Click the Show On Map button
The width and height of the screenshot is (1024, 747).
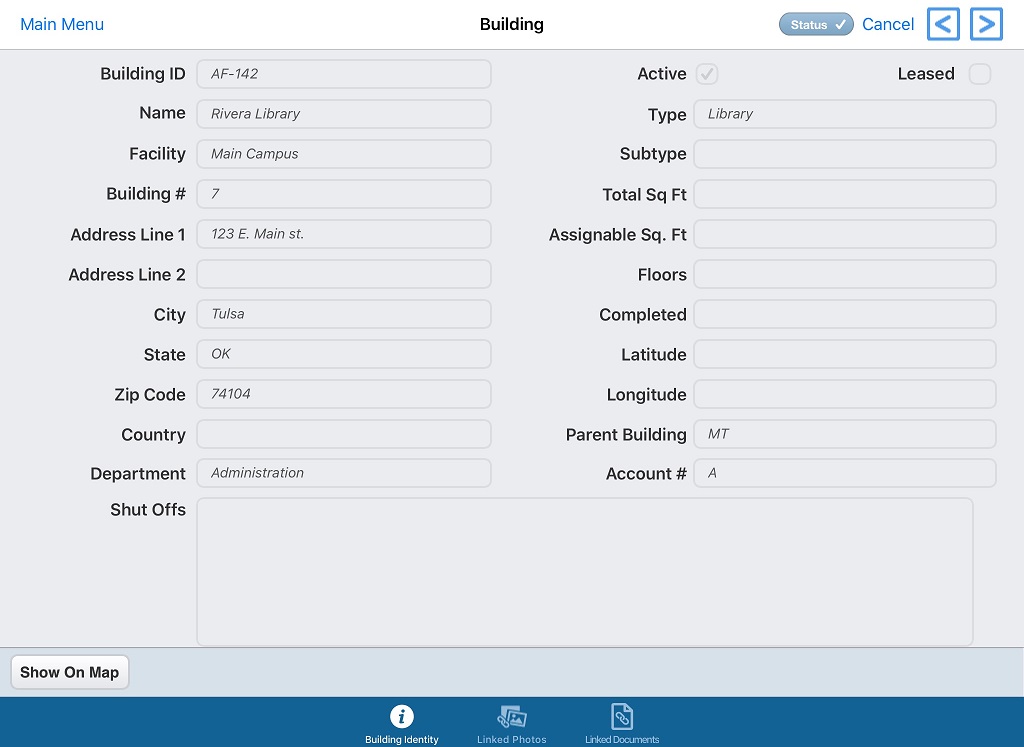click(x=70, y=672)
